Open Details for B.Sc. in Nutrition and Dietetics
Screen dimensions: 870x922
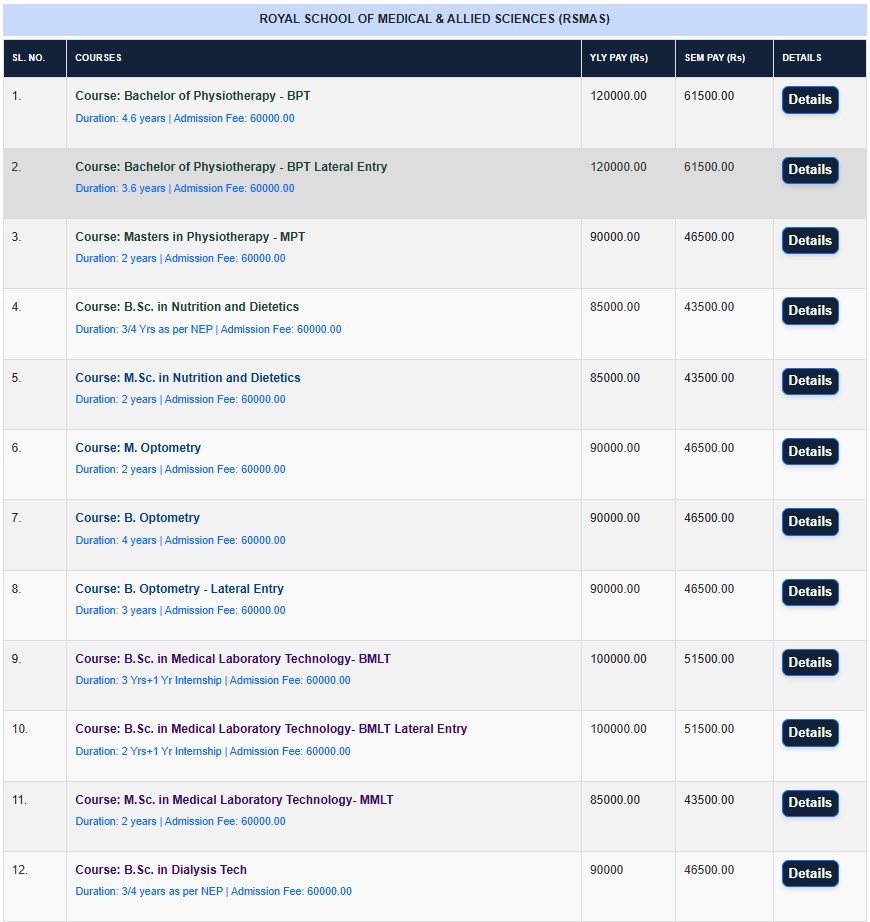(x=809, y=311)
